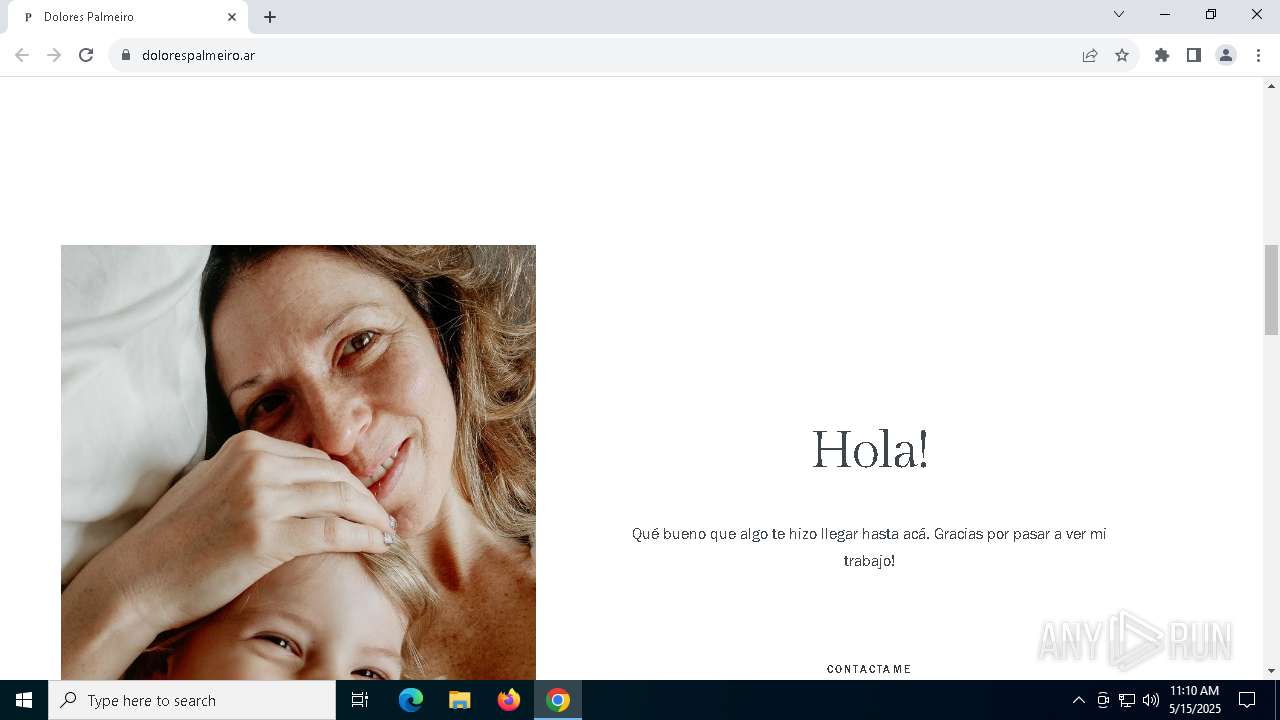Open the Extensions puzzle icon

click(1162, 55)
